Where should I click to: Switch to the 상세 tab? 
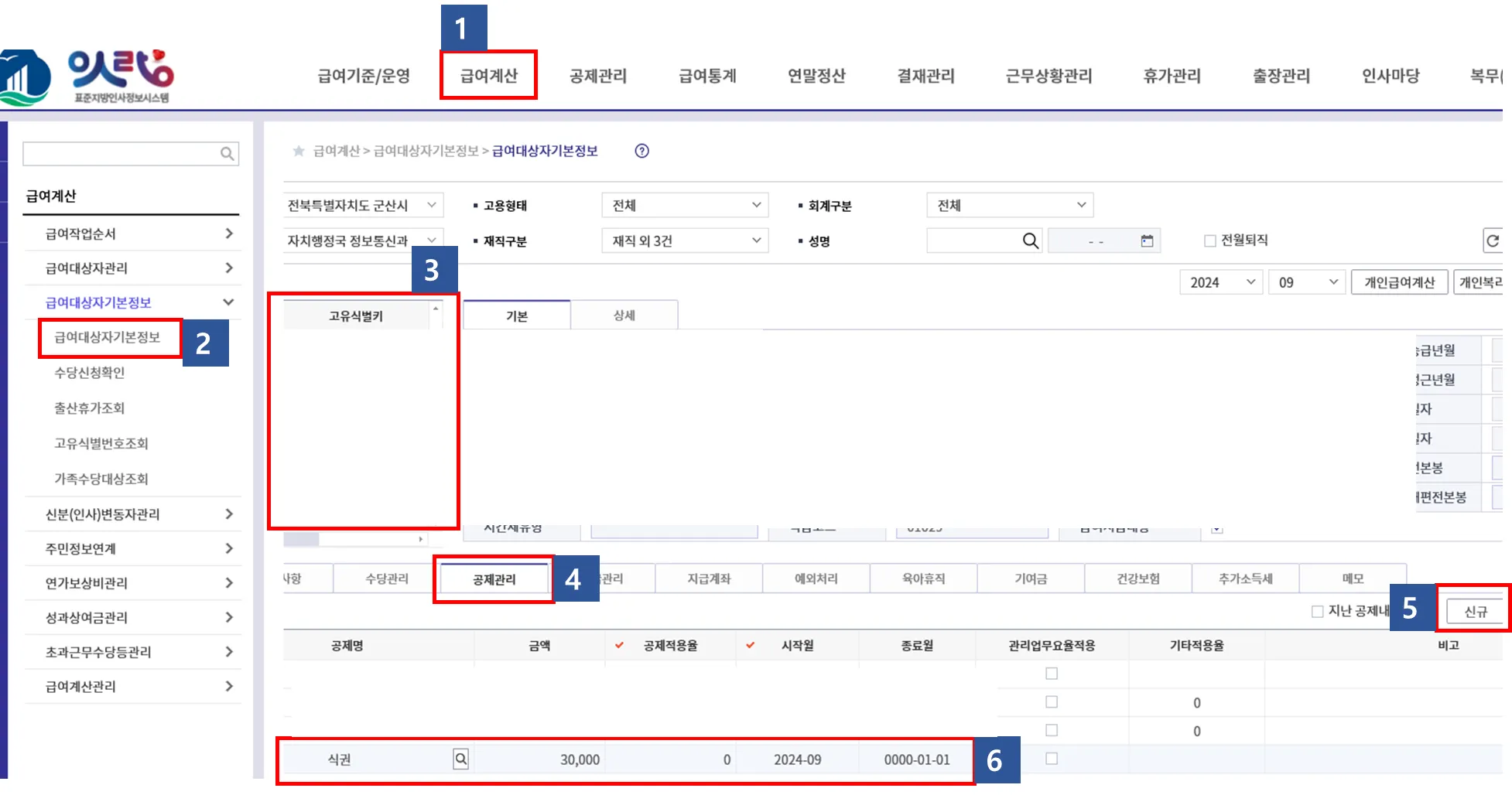[624, 316]
